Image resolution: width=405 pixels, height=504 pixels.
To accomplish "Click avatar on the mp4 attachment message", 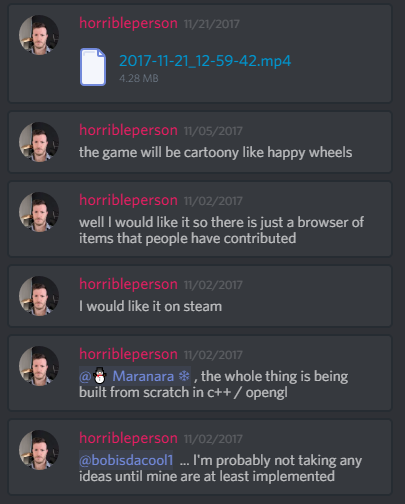I will pos(39,35).
